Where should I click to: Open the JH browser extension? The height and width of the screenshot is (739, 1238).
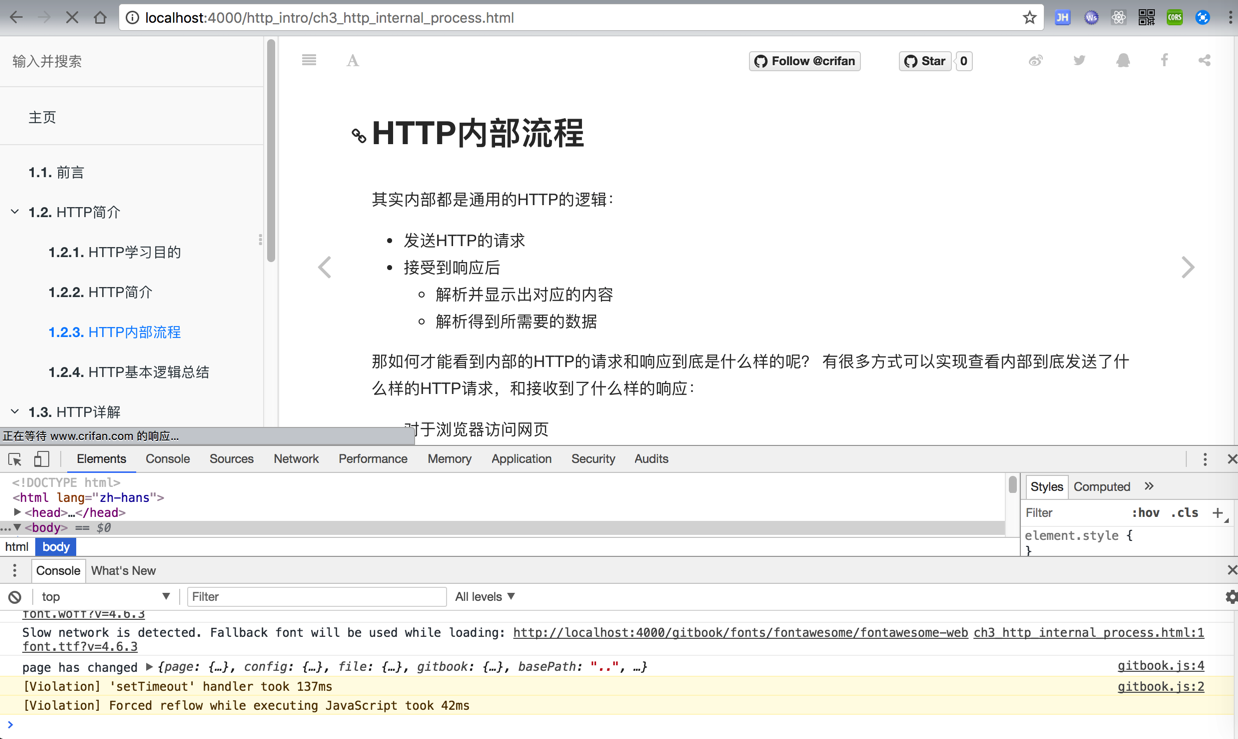1063,18
